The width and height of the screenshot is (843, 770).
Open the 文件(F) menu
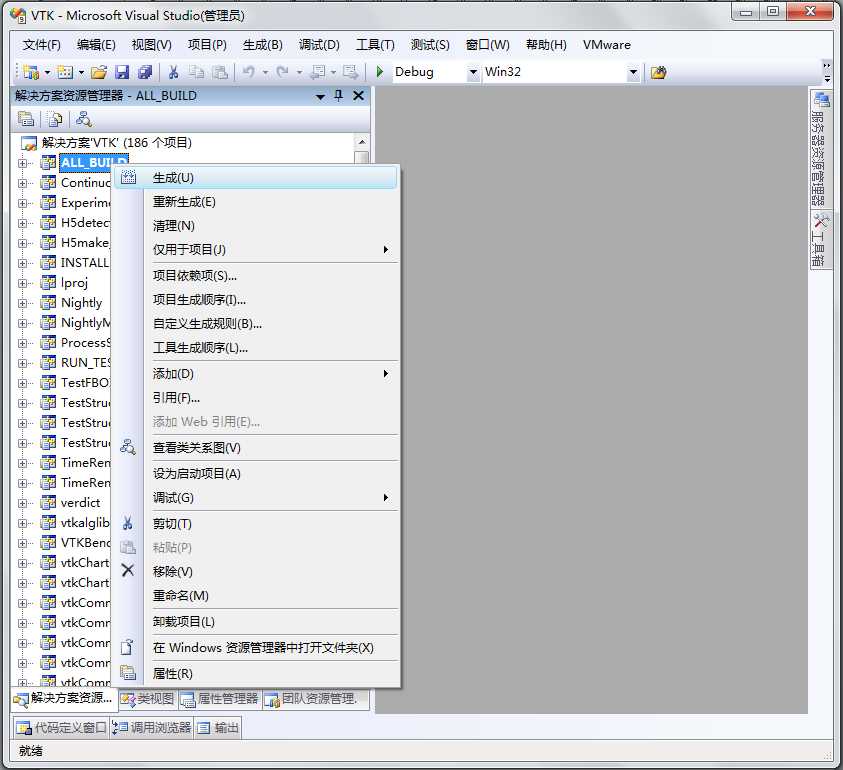(x=41, y=45)
